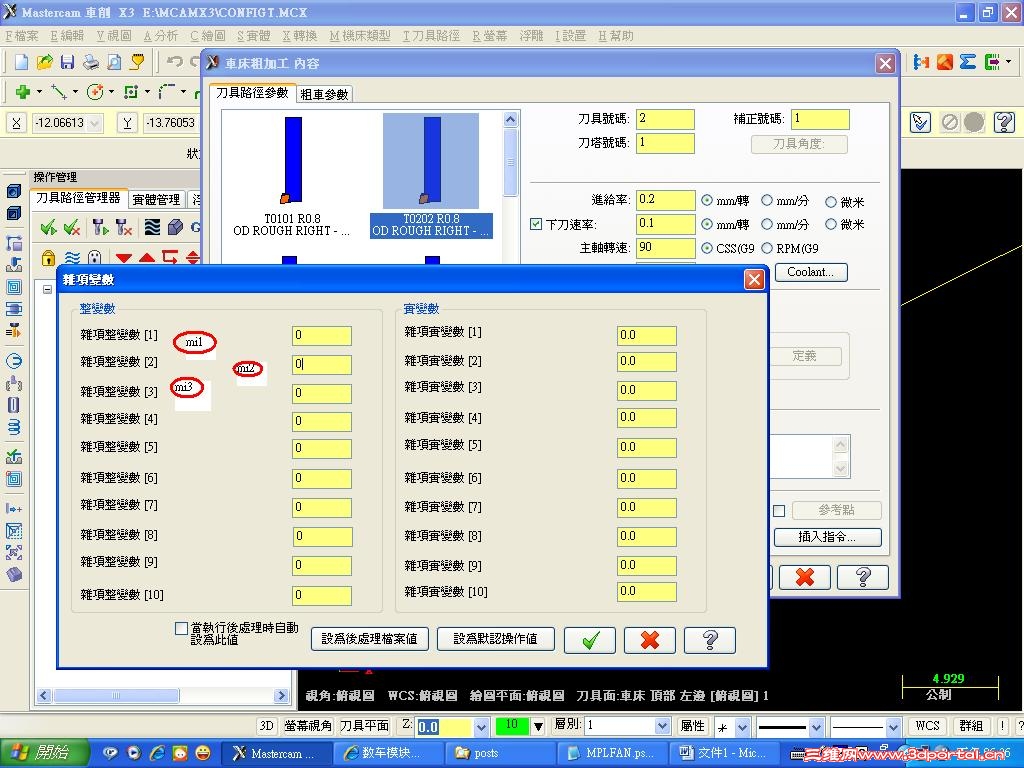This screenshot has width=1024, height=768.
Task: Select the fillet arc tool
Action: pyautogui.click(x=167, y=92)
